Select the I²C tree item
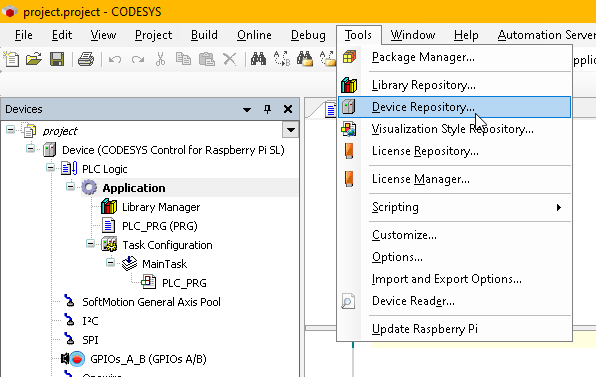The image size is (596, 377). tap(90, 321)
